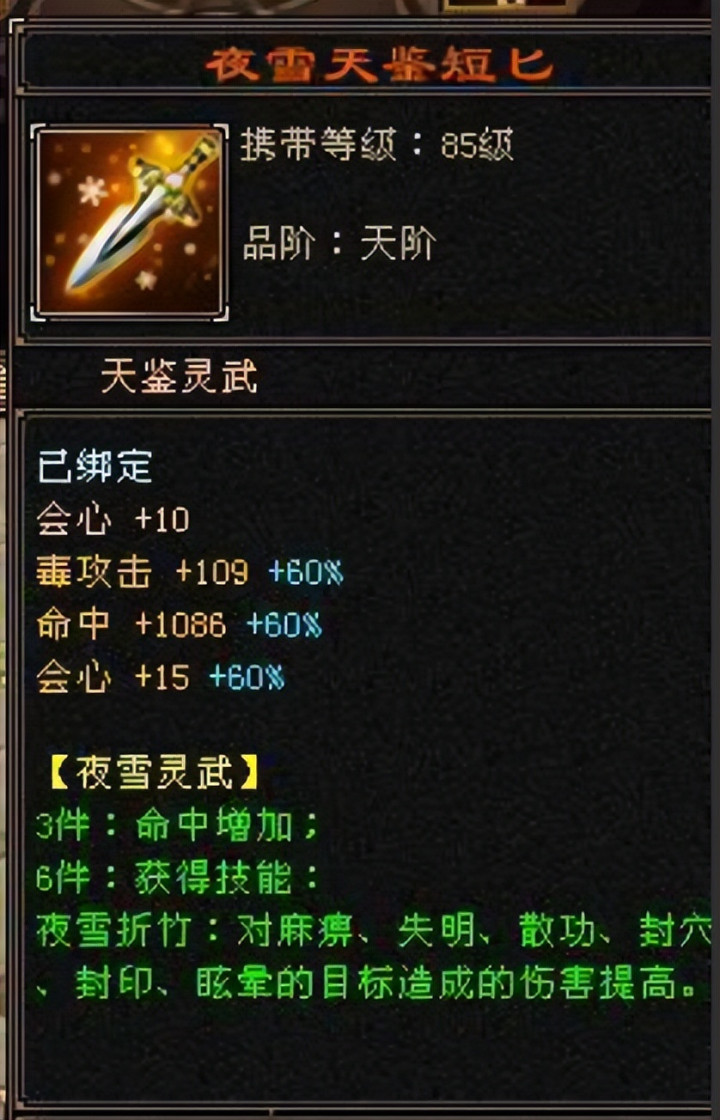Click the 已绑定 bound status text

[95, 466]
